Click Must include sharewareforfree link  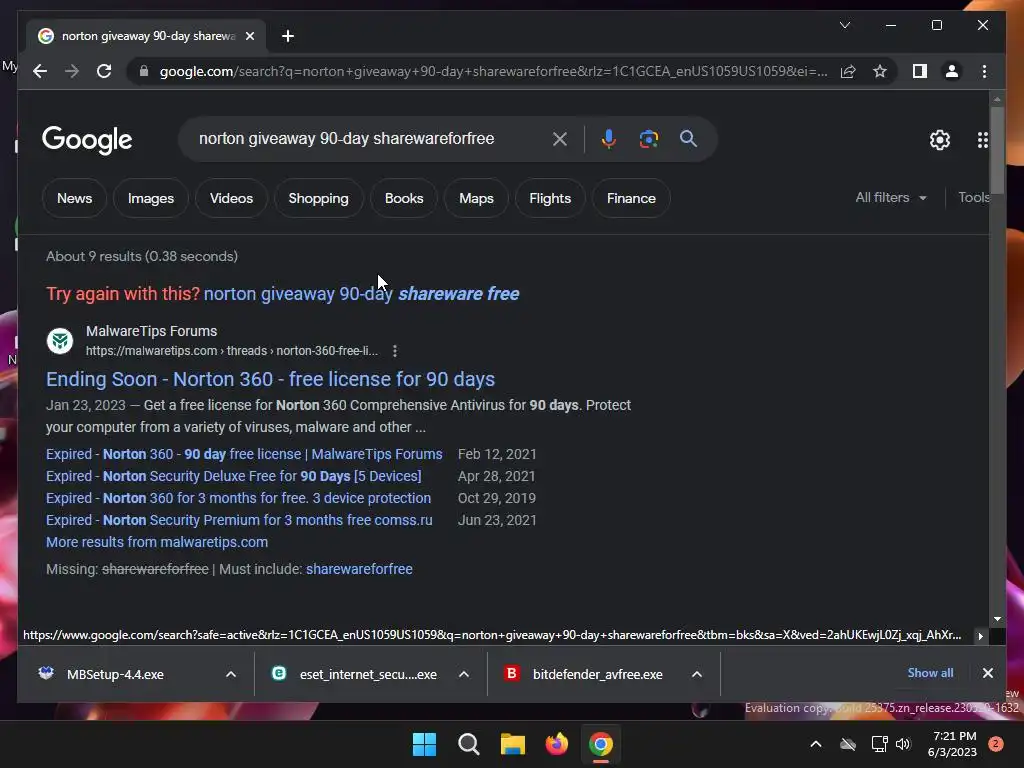359,569
